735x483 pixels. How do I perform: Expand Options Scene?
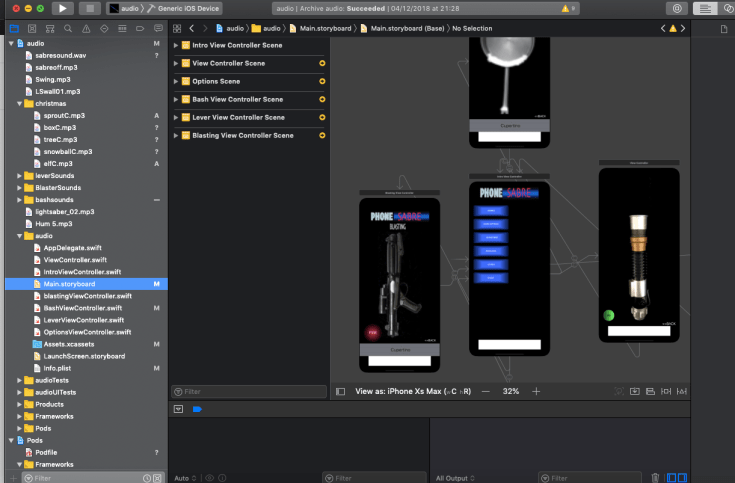pyautogui.click(x=176, y=82)
